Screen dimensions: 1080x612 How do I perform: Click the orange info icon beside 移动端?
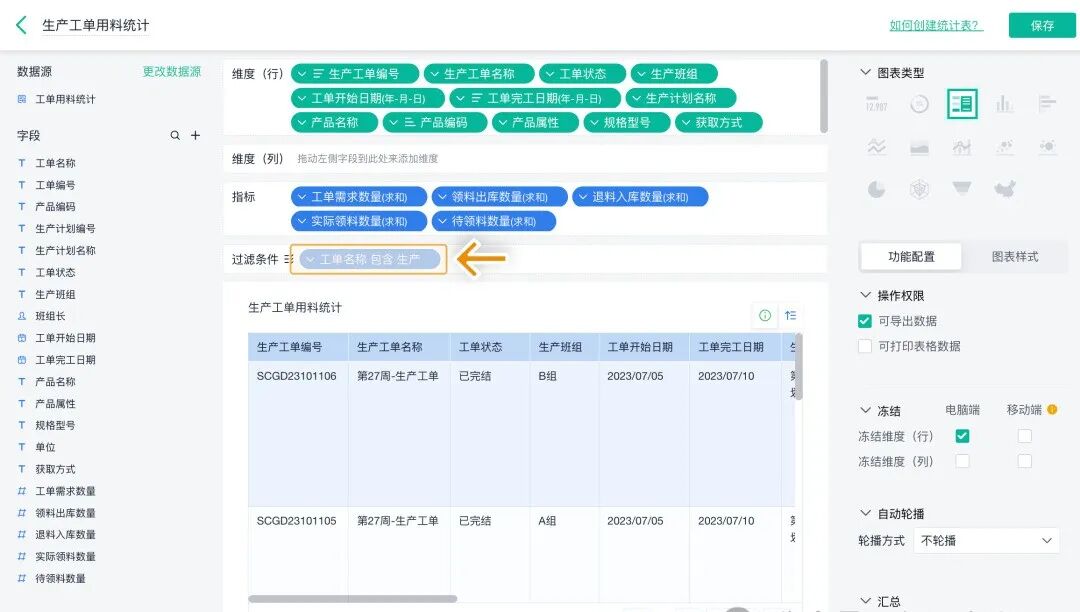tap(1052, 410)
